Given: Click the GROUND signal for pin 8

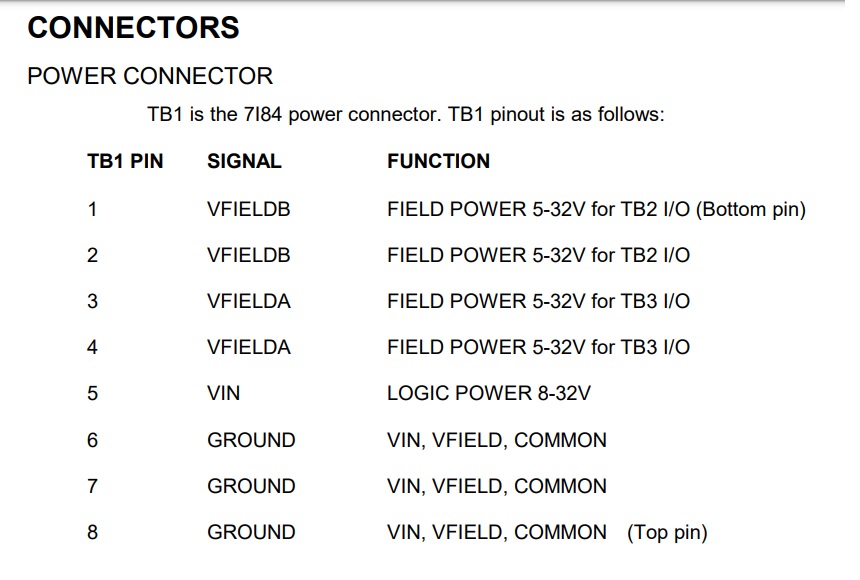Looking at the screenshot, I should pyautogui.click(x=251, y=532).
